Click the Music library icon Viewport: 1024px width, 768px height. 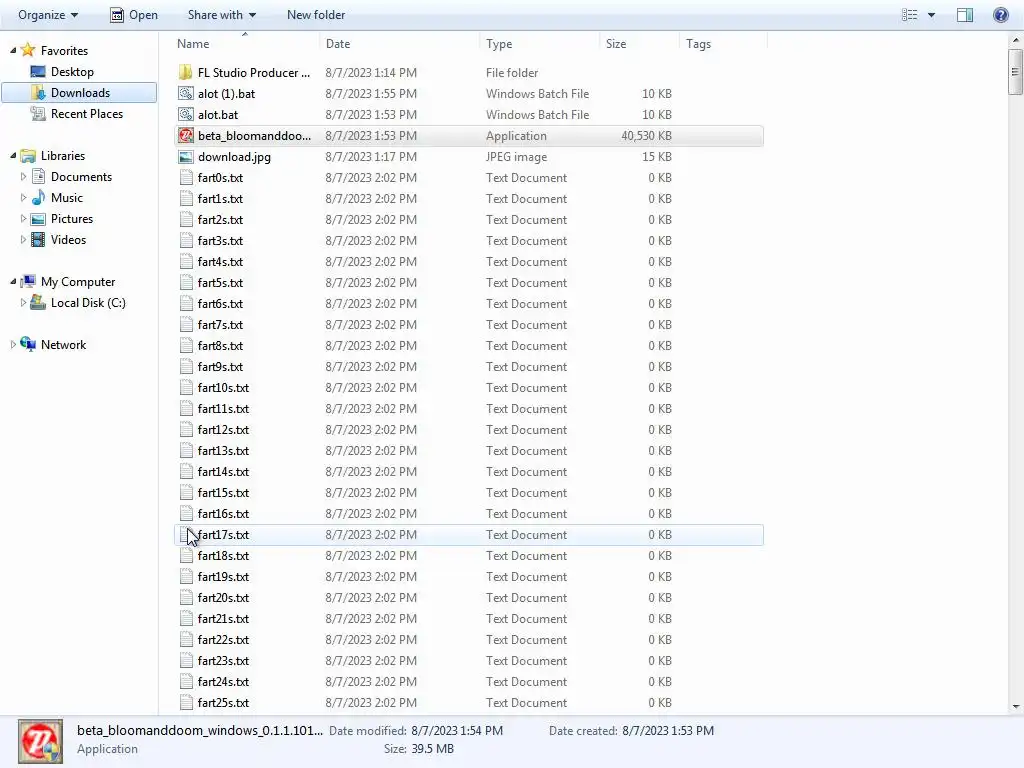(39, 197)
